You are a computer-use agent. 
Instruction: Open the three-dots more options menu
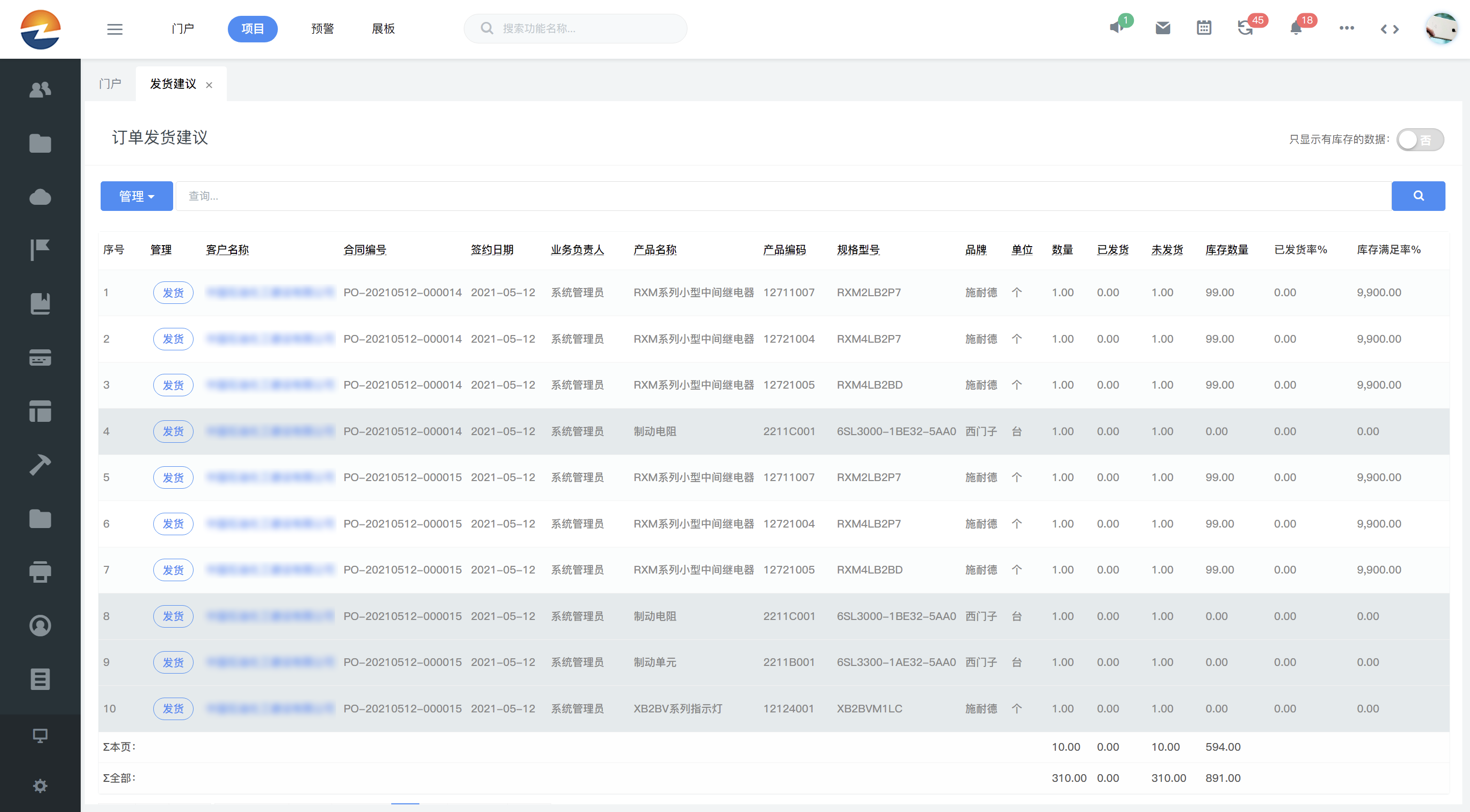pyautogui.click(x=1346, y=28)
